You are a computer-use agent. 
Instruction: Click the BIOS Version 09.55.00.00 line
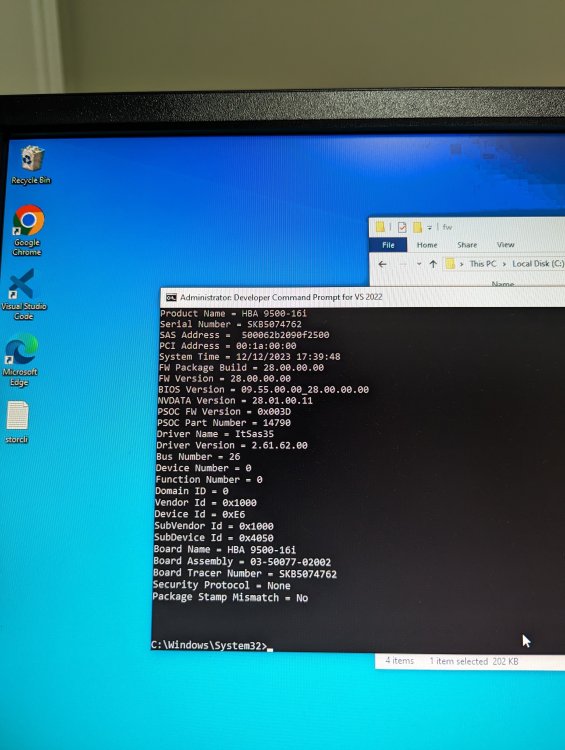pos(263,390)
